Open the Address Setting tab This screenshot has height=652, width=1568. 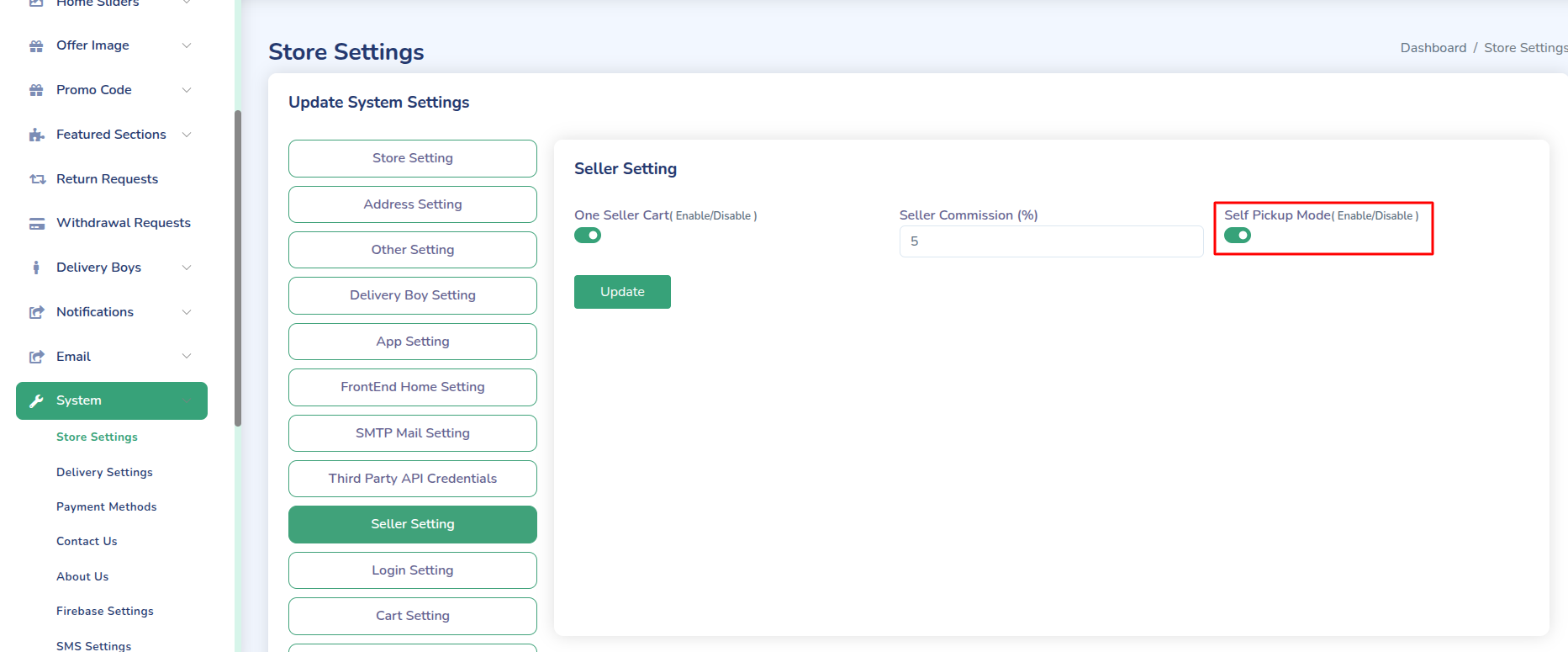pos(413,204)
